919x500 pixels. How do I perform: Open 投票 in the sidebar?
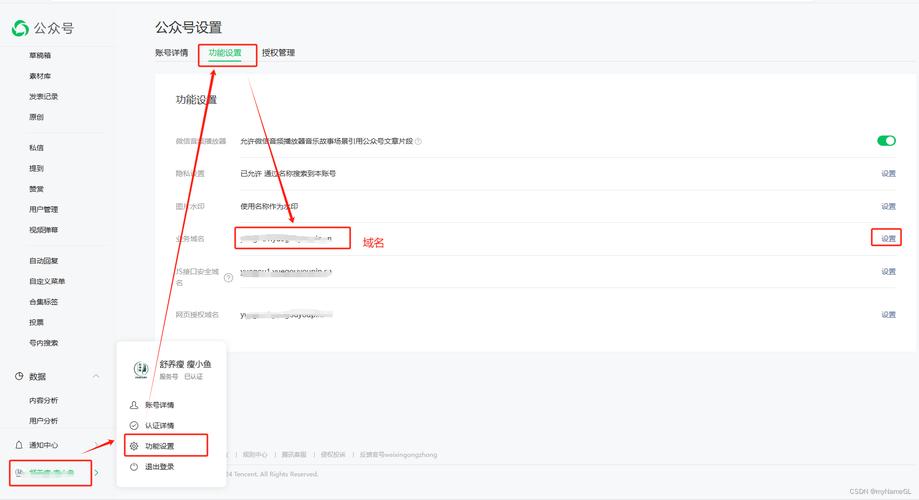point(36,322)
